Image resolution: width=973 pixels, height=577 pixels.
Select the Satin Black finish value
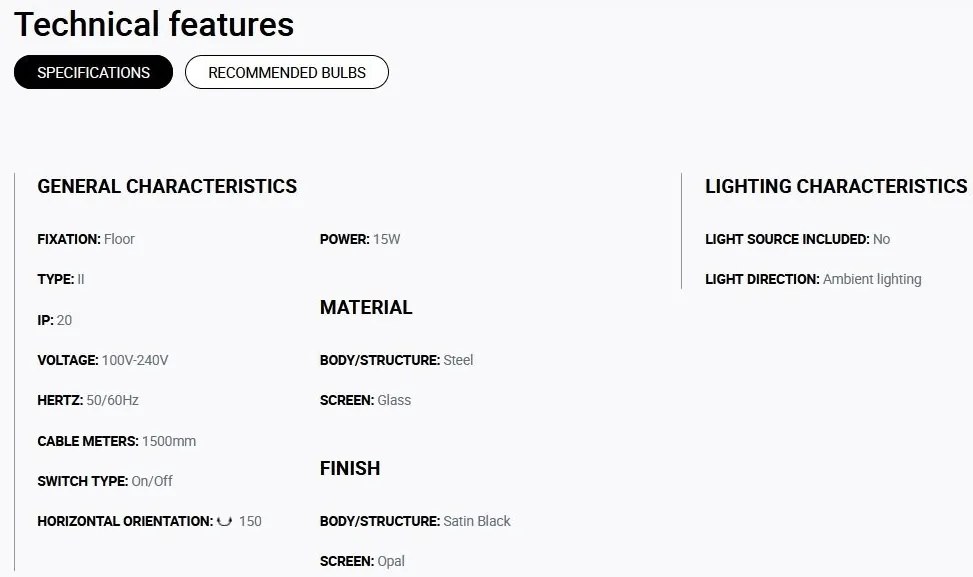[477, 521]
